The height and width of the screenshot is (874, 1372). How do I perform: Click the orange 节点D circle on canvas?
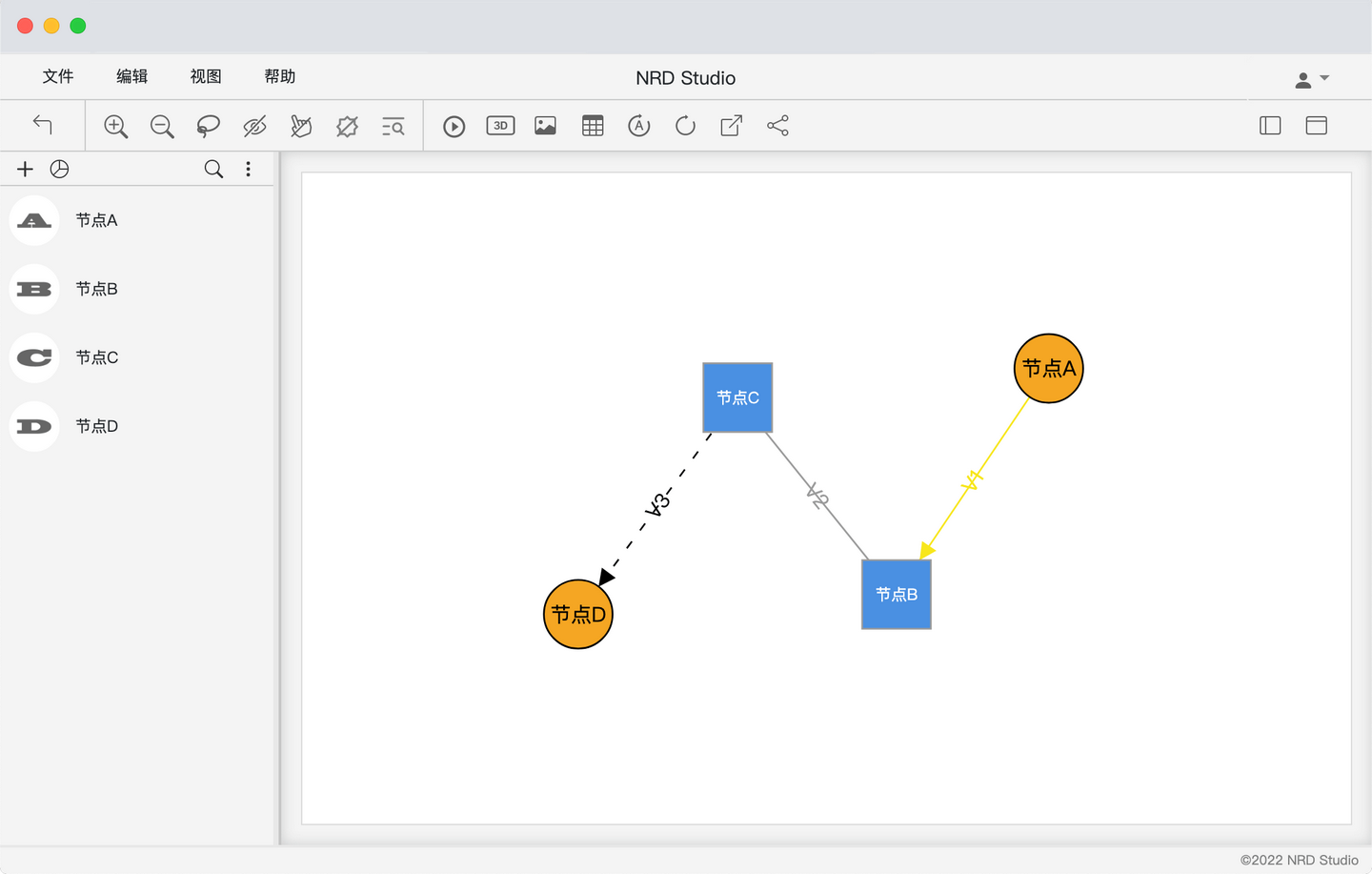point(578,614)
